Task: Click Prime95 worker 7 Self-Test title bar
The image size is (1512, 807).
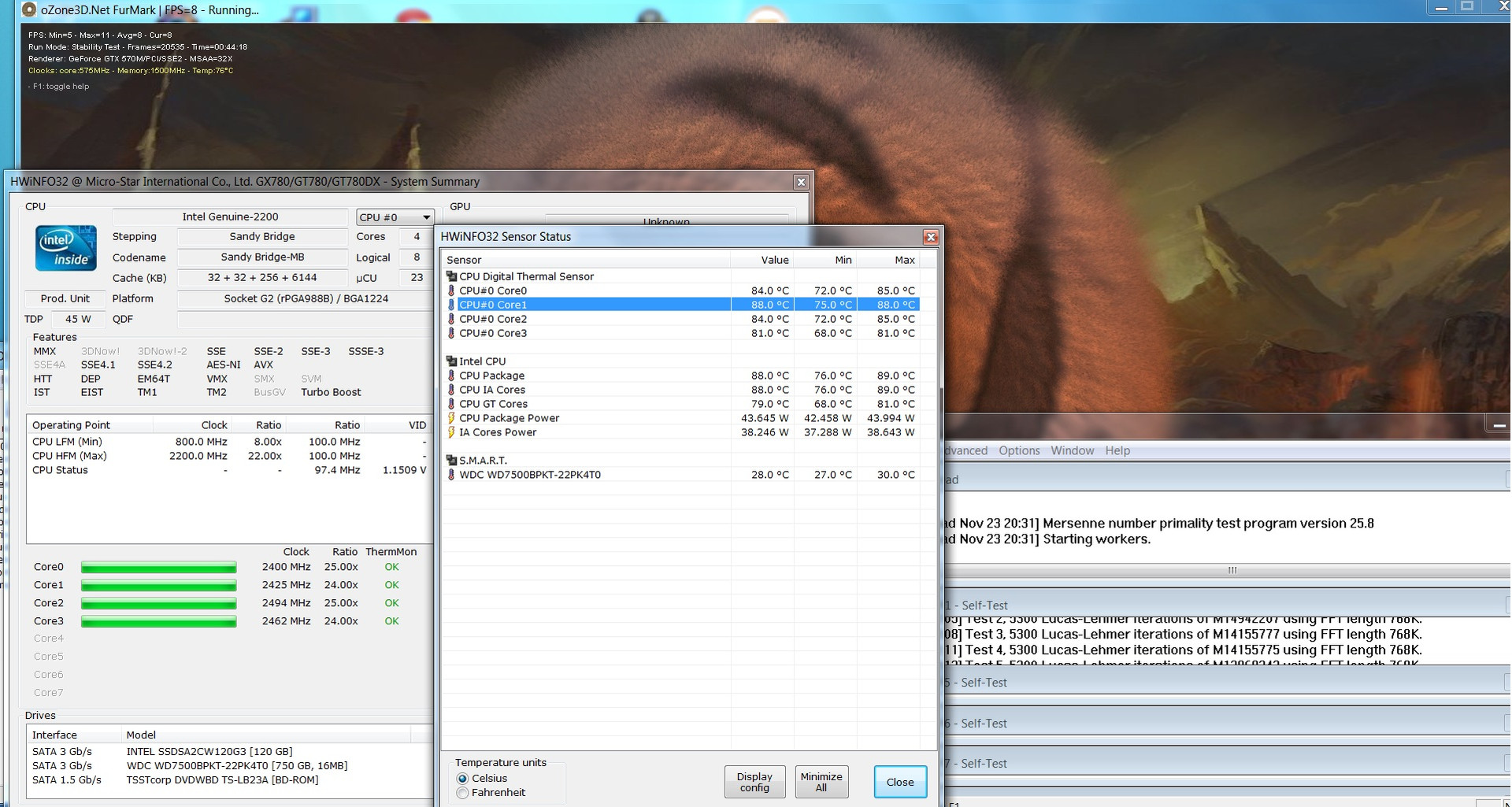Action: point(1226,764)
